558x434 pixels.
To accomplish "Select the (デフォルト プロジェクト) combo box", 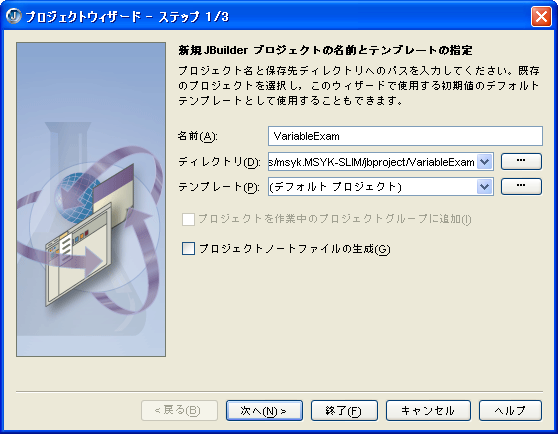I will coord(380,187).
